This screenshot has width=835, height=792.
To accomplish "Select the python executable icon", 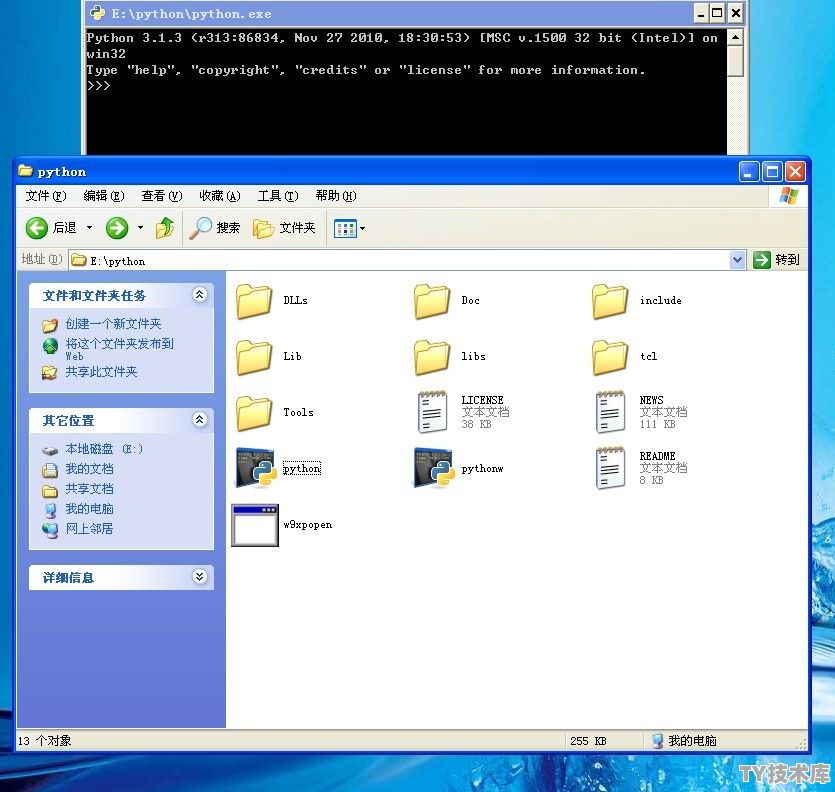I will tap(256, 468).
